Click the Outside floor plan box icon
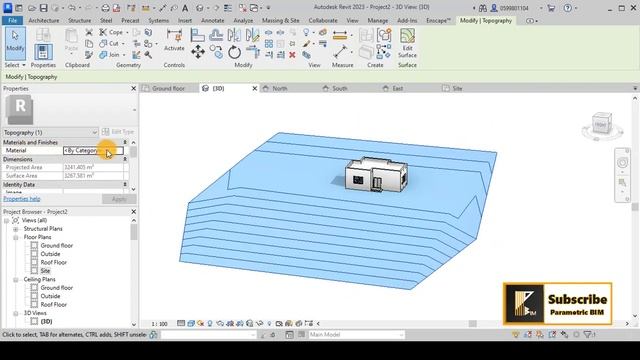This screenshot has height=360, width=640. coord(34,254)
